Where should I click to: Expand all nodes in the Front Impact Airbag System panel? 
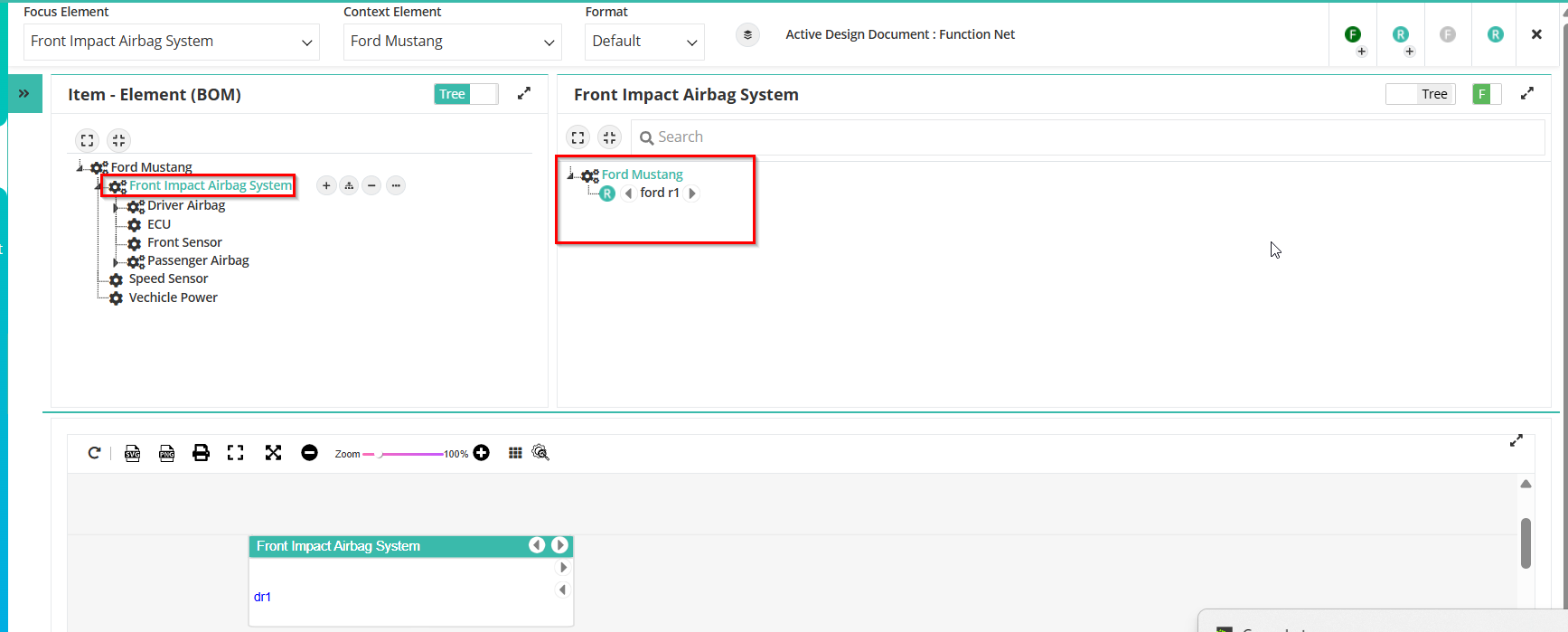[x=577, y=137]
